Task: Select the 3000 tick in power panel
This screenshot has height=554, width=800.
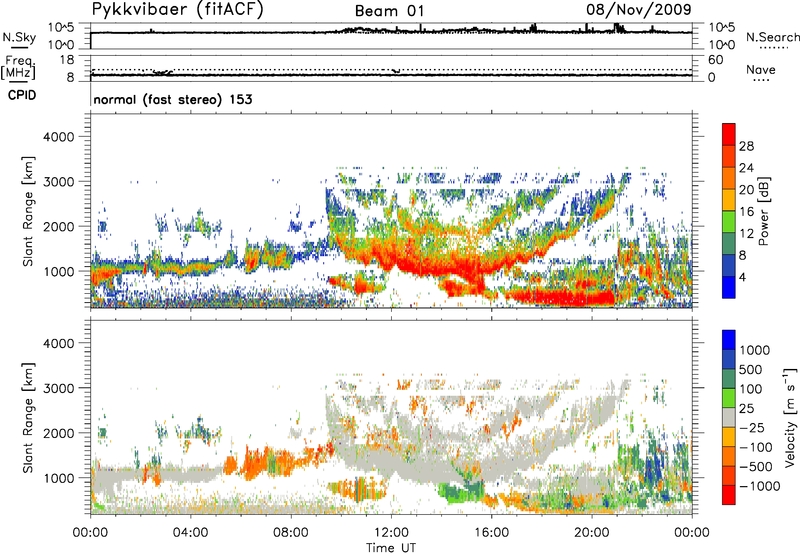Action: pyautogui.click(x=58, y=182)
